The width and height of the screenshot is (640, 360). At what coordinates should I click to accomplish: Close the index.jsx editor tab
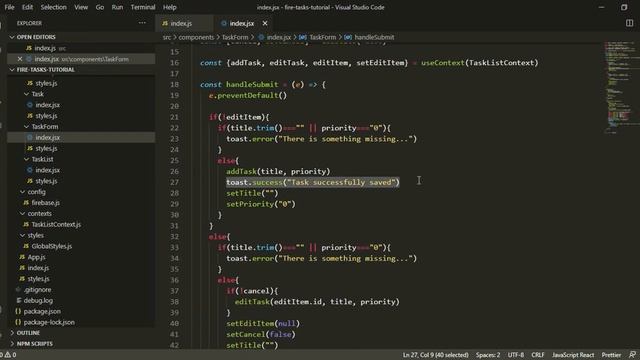[265, 23]
